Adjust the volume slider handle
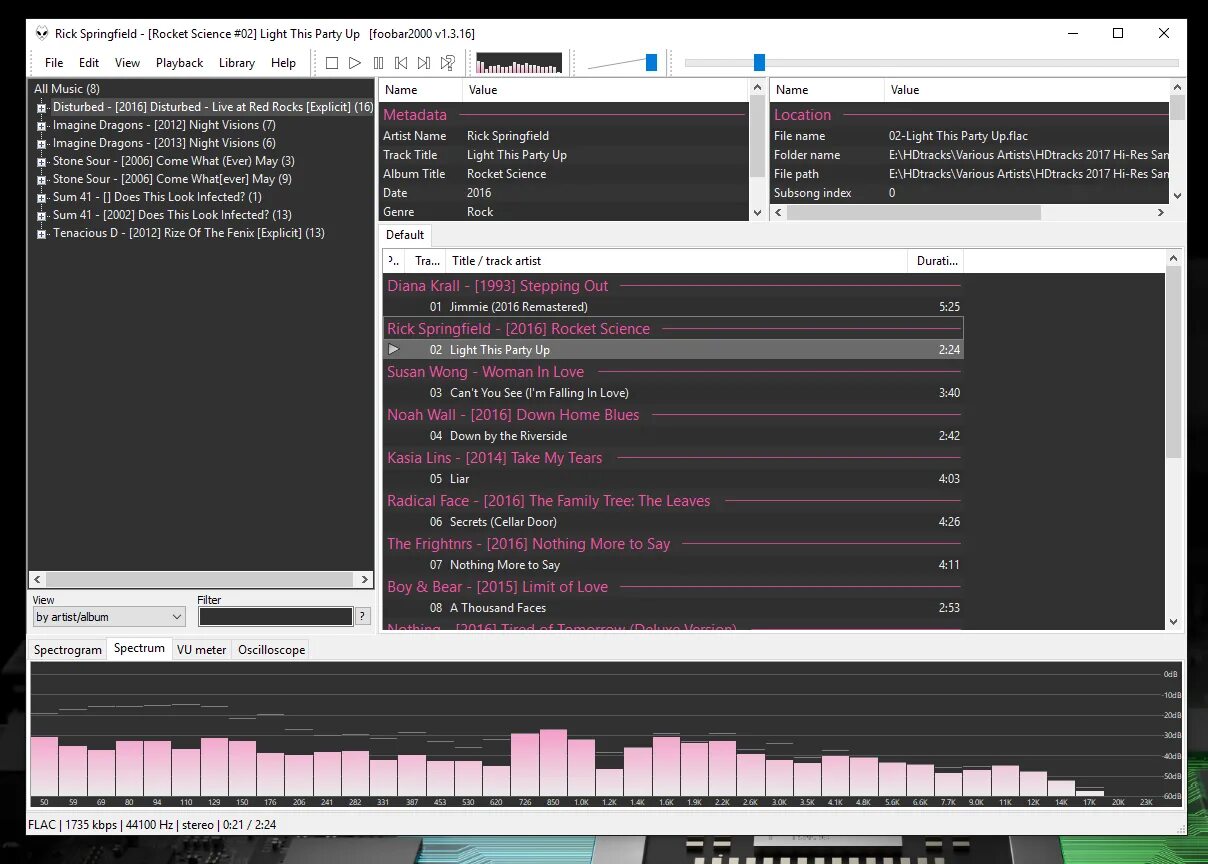The width and height of the screenshot is (1208, 864). click(x=651, y=63)
